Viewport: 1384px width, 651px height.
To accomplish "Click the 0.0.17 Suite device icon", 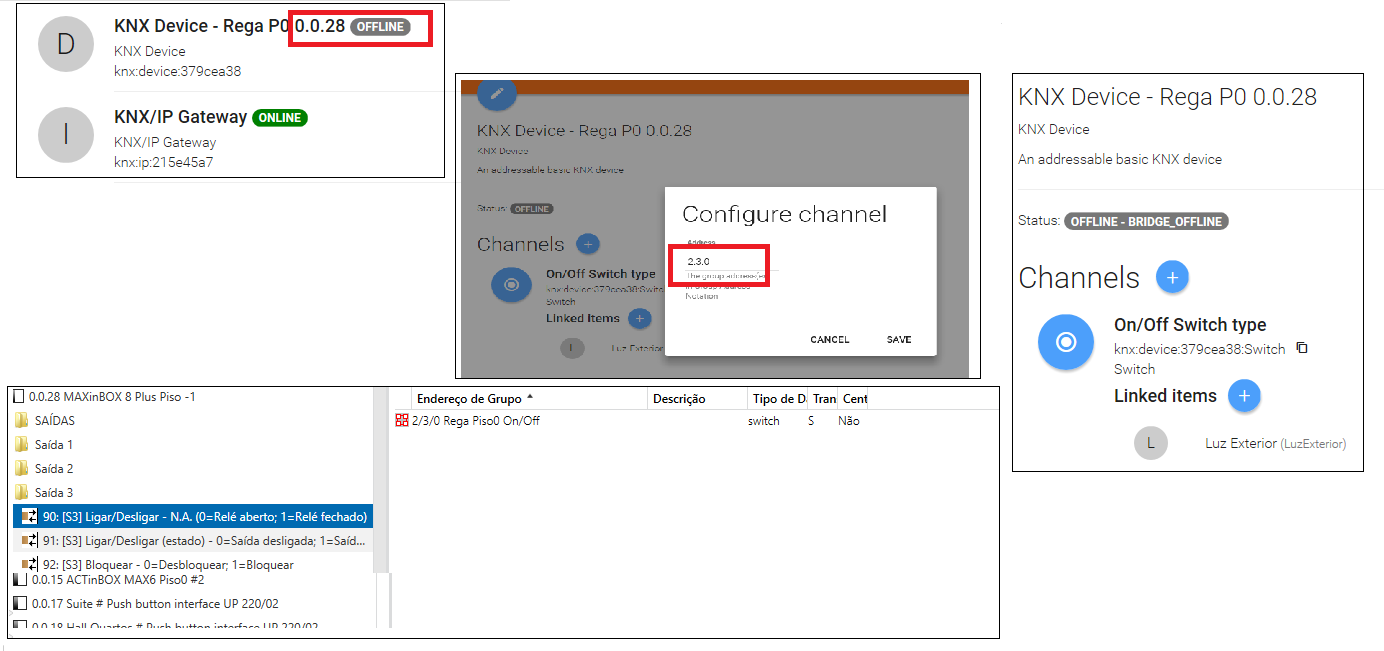I will (x=19, y=603).
